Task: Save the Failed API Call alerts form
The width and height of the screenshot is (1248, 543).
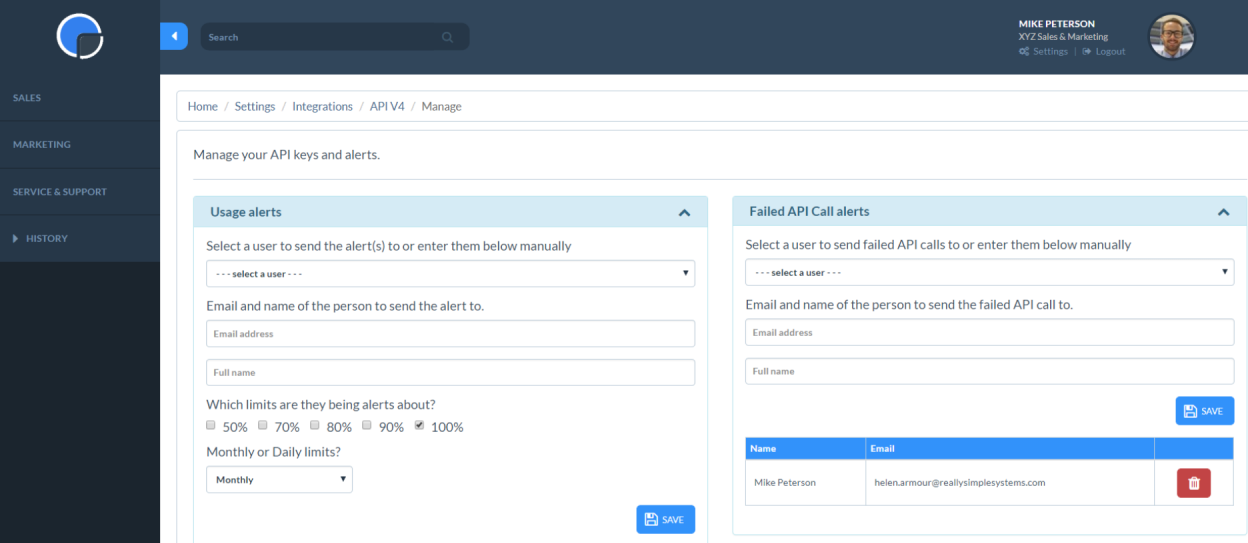Action: pyautogui.click(x=1205, y=411)
